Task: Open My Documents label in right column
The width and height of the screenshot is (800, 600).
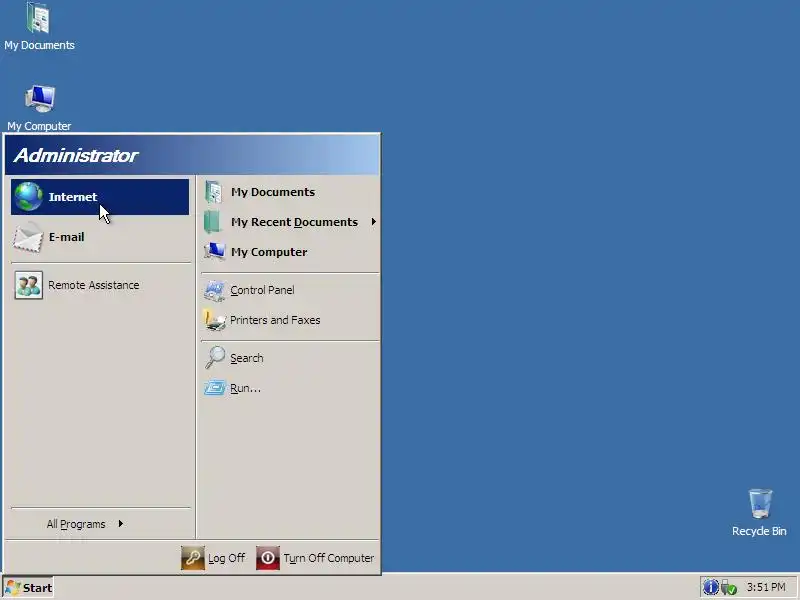Action: 272,192
